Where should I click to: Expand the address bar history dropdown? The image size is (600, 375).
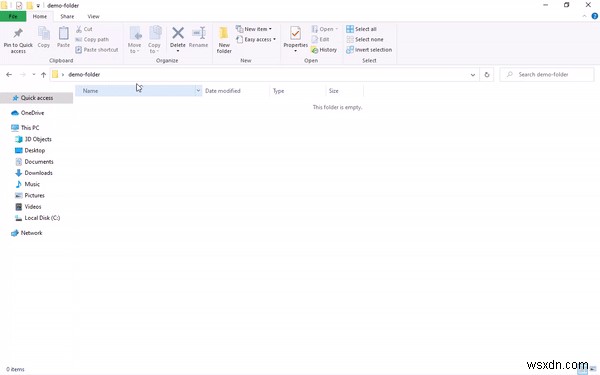point(473,75)
